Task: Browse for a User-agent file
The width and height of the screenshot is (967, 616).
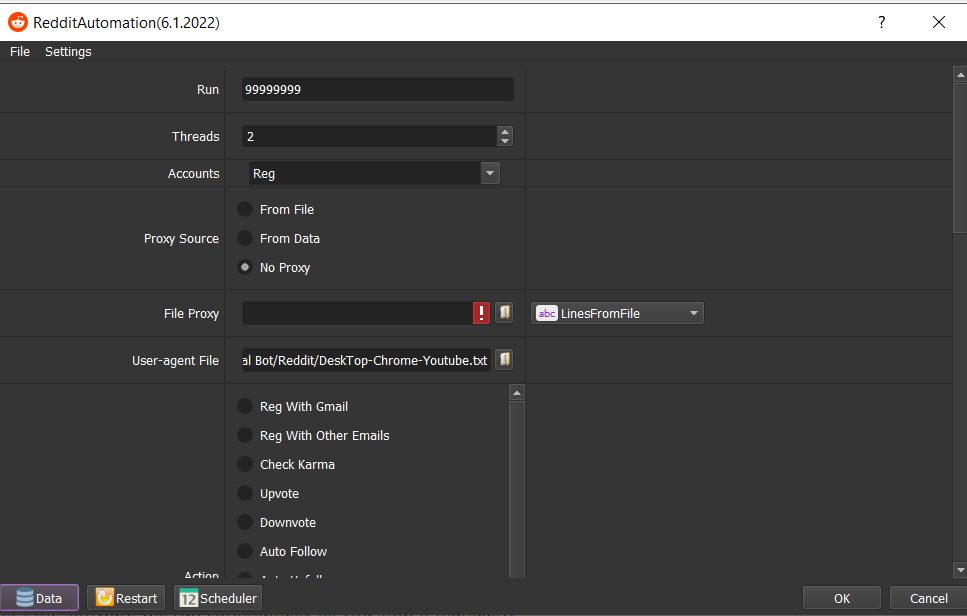Action: [504, 359]
